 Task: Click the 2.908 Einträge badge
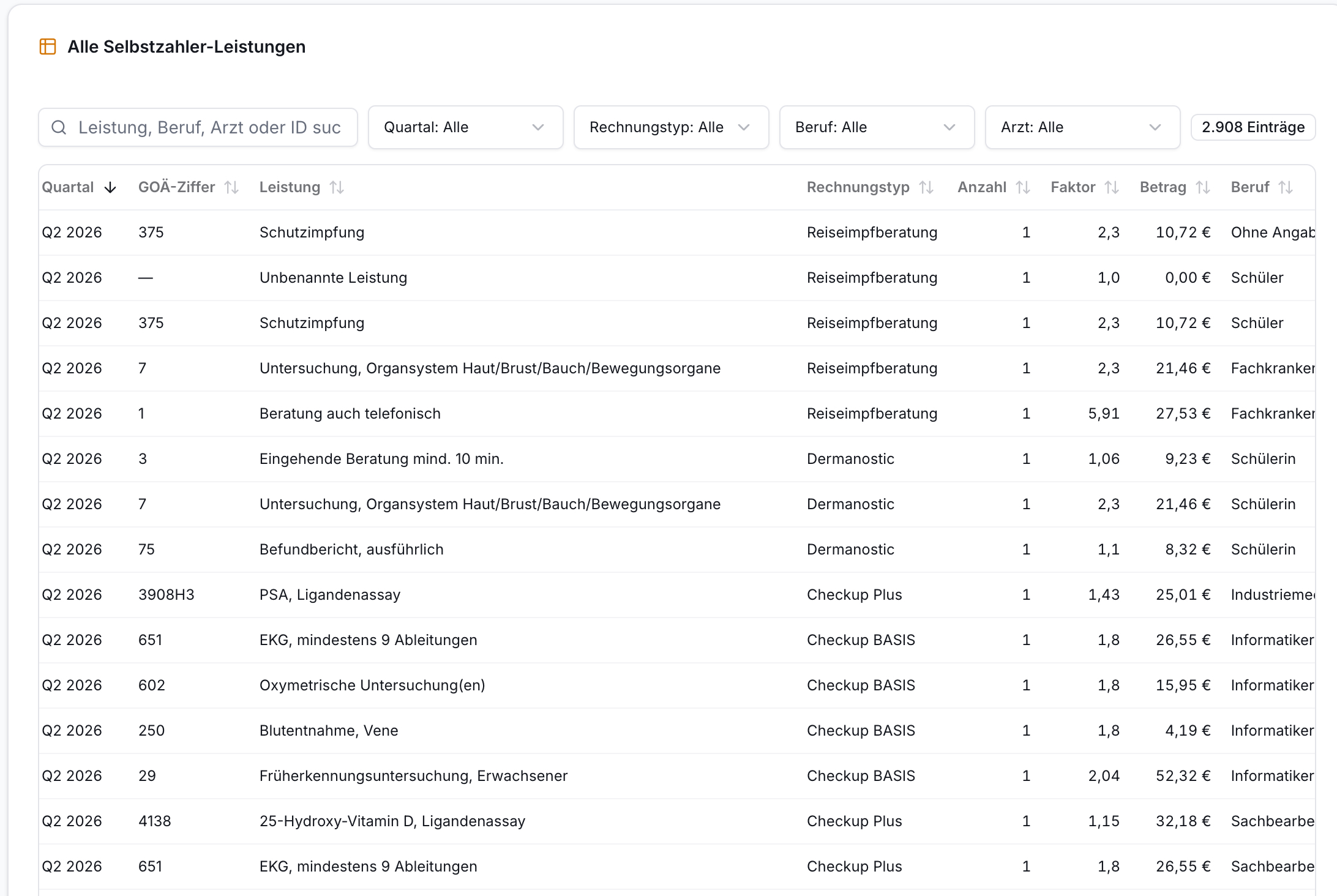1253,127
